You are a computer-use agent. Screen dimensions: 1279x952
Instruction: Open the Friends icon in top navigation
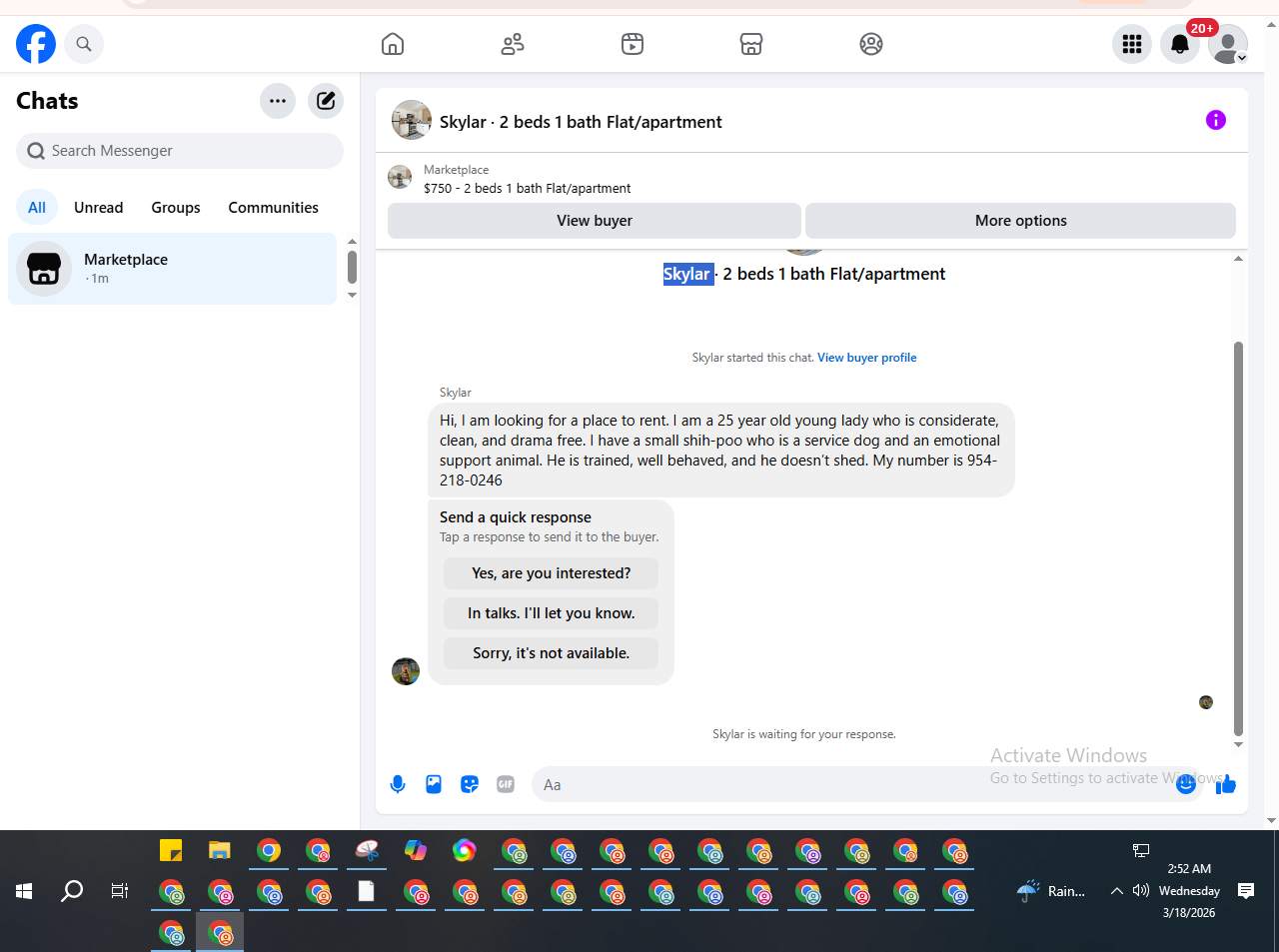513,44
